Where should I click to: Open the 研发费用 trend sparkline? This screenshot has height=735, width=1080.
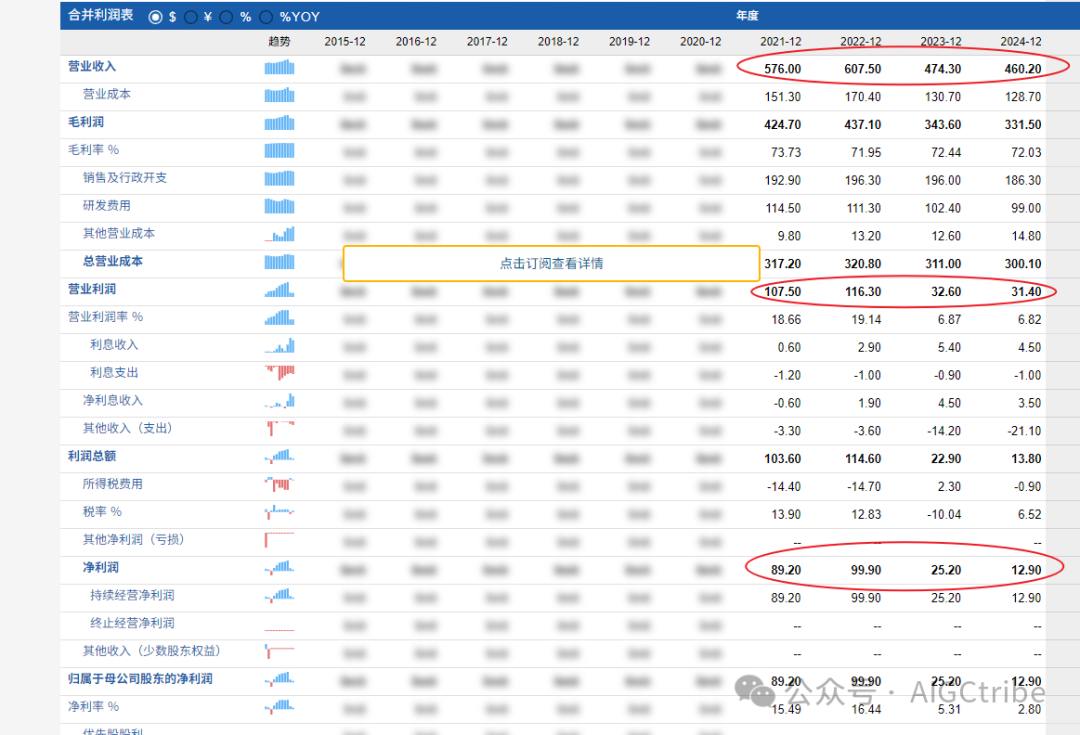tap(280, 207)
